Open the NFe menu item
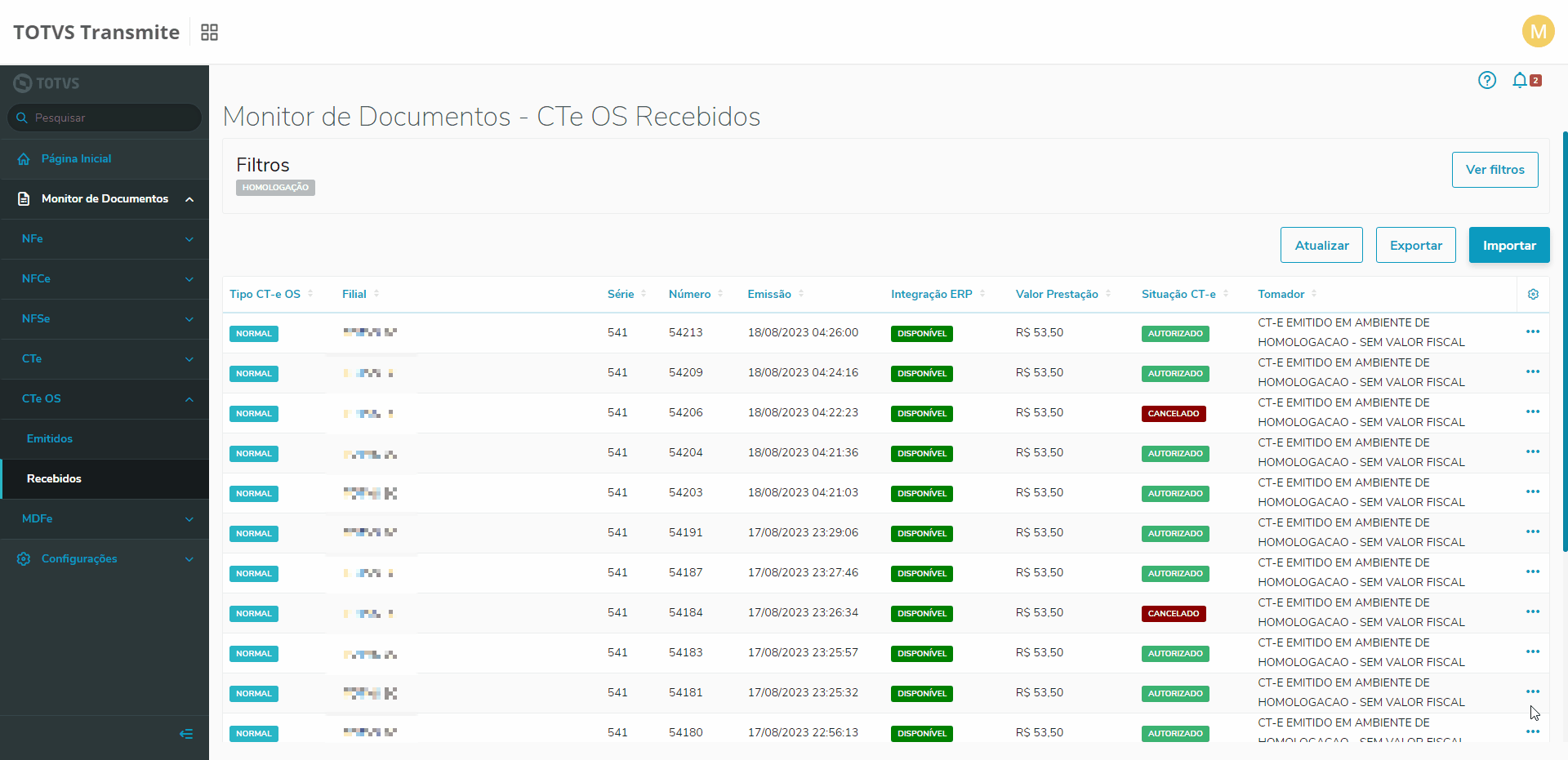Viewport: 1568px width, 760px height. 105,239
